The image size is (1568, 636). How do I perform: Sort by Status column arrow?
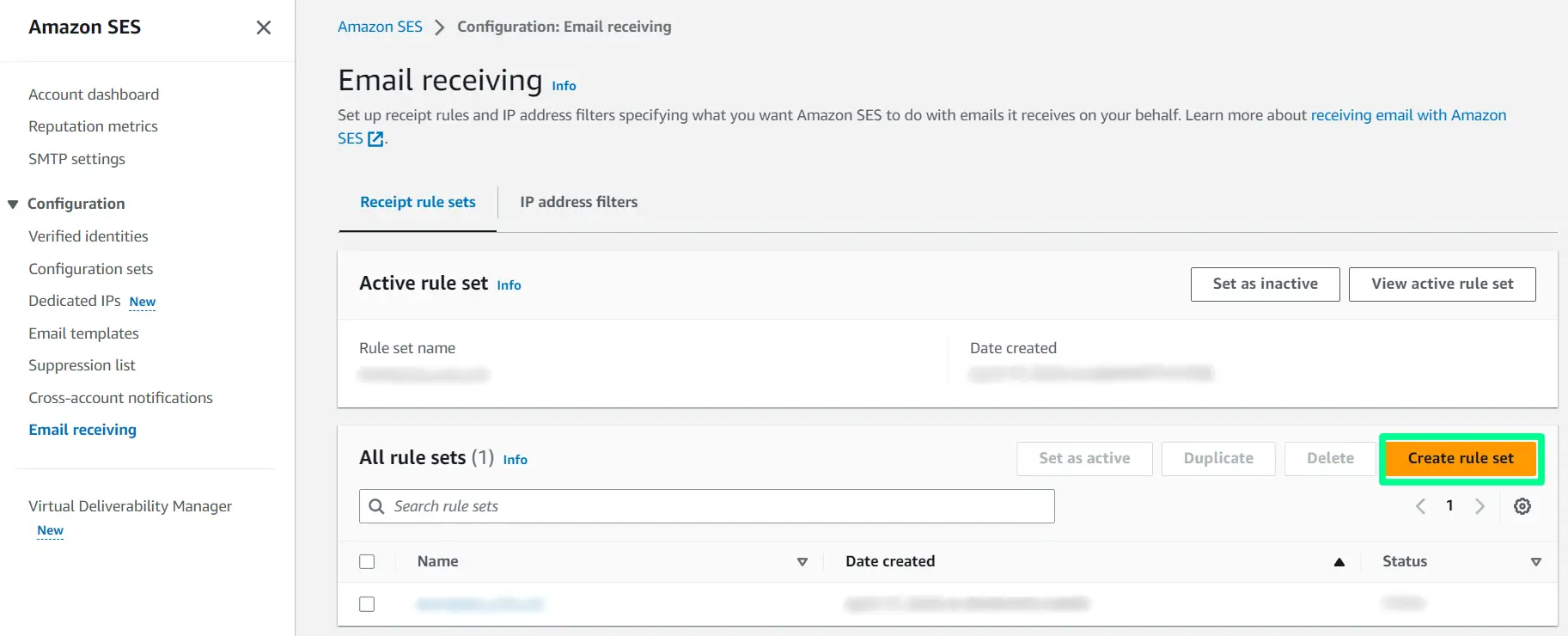click(x=1535, y=562)
